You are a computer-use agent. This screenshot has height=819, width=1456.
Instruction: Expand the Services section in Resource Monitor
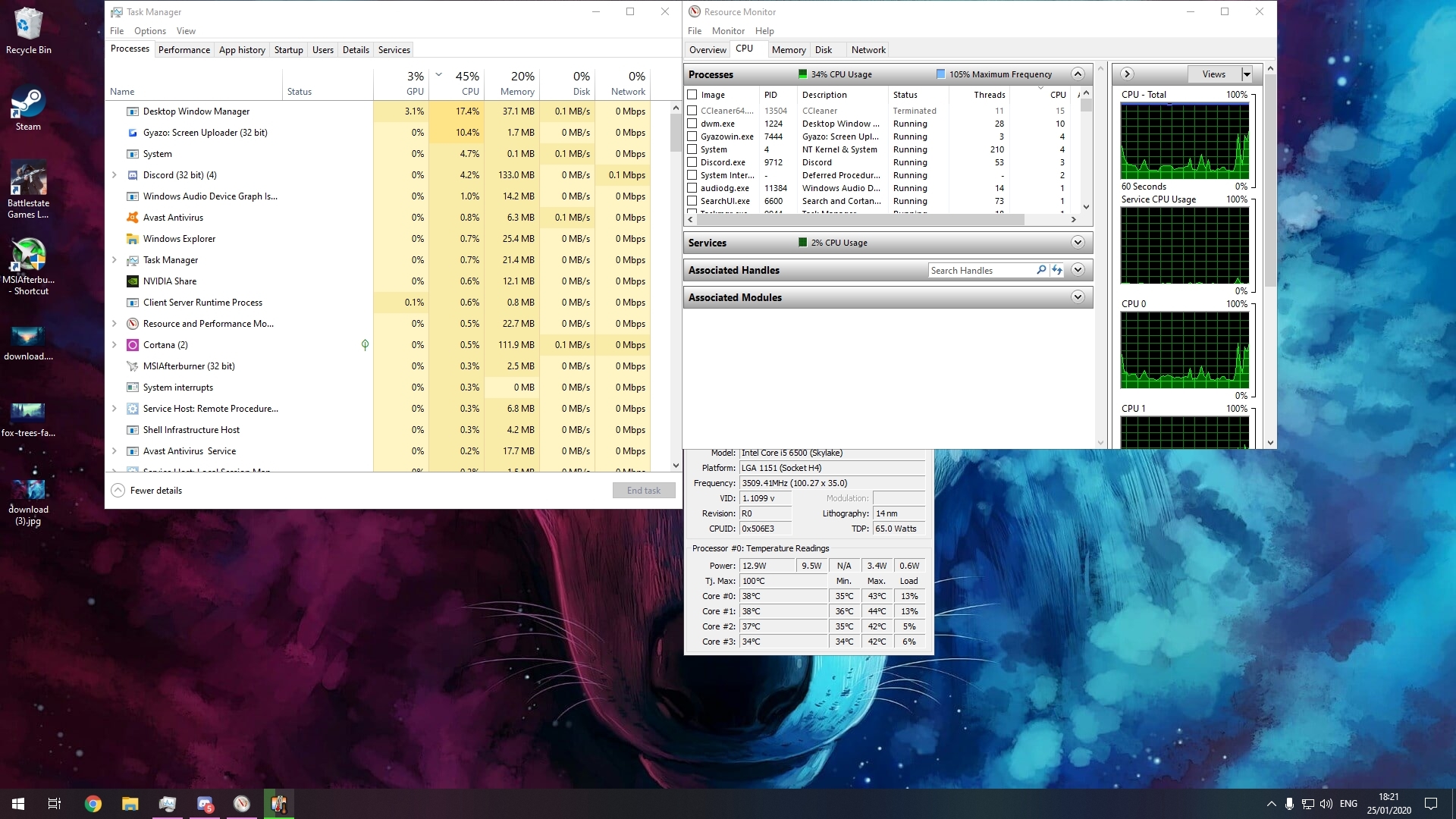(x=1078, y=243)
